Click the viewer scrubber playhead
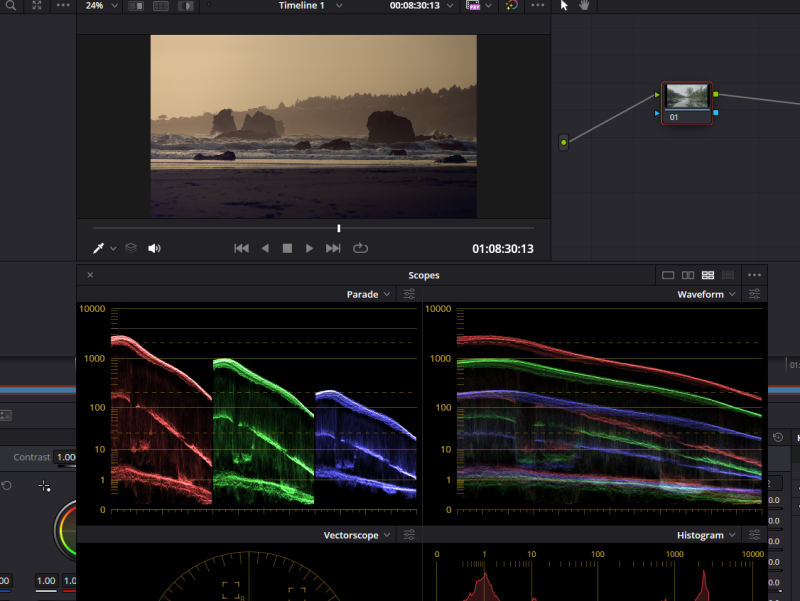This screenshot has width=800, height=601. (339, 228)
